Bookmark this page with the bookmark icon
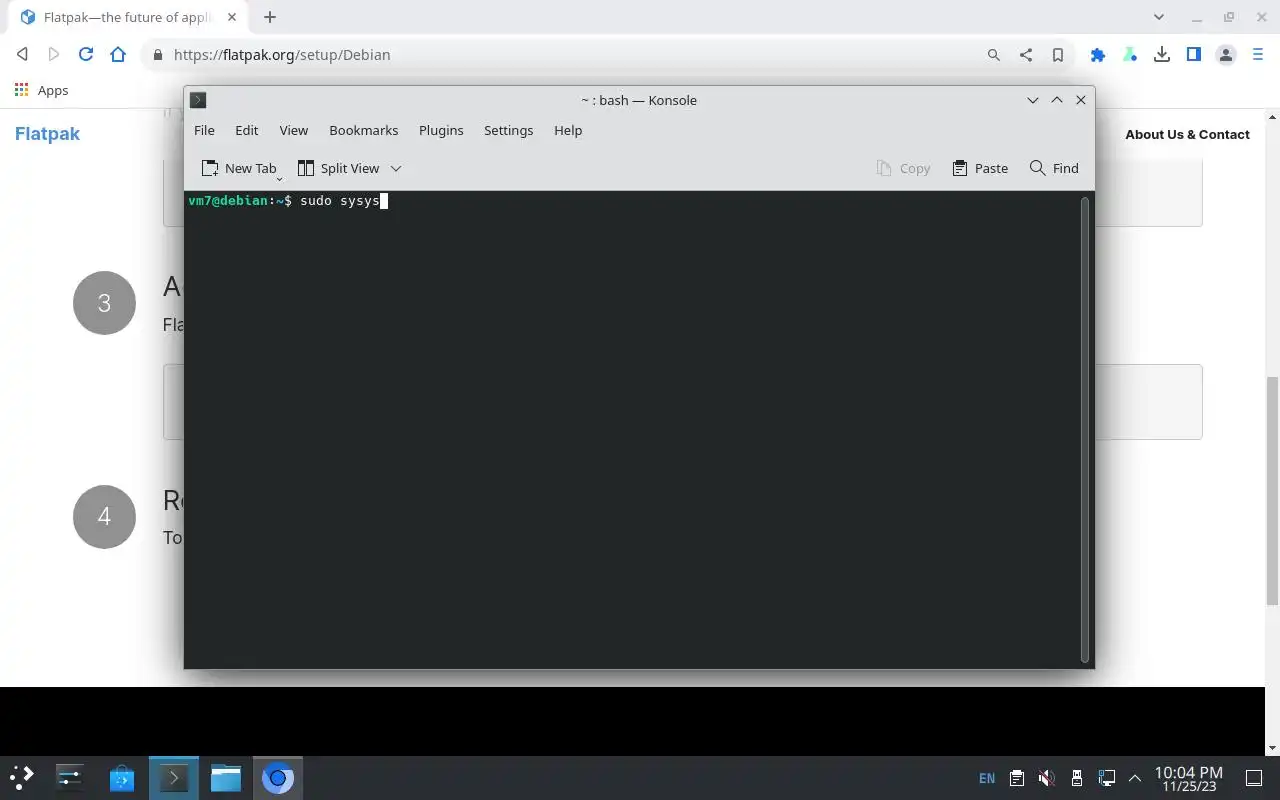Viewport: 1280px width, 800px height. [1057, 55]
